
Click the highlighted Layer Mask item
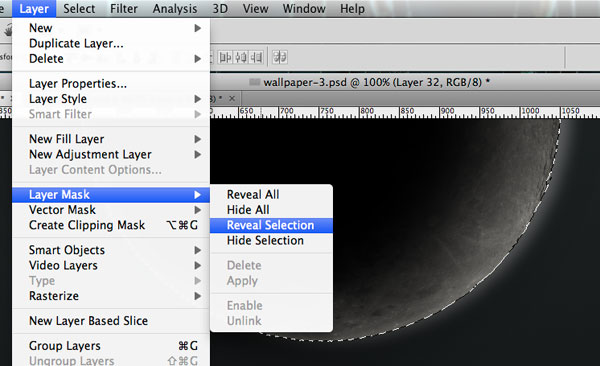[111, 194]
